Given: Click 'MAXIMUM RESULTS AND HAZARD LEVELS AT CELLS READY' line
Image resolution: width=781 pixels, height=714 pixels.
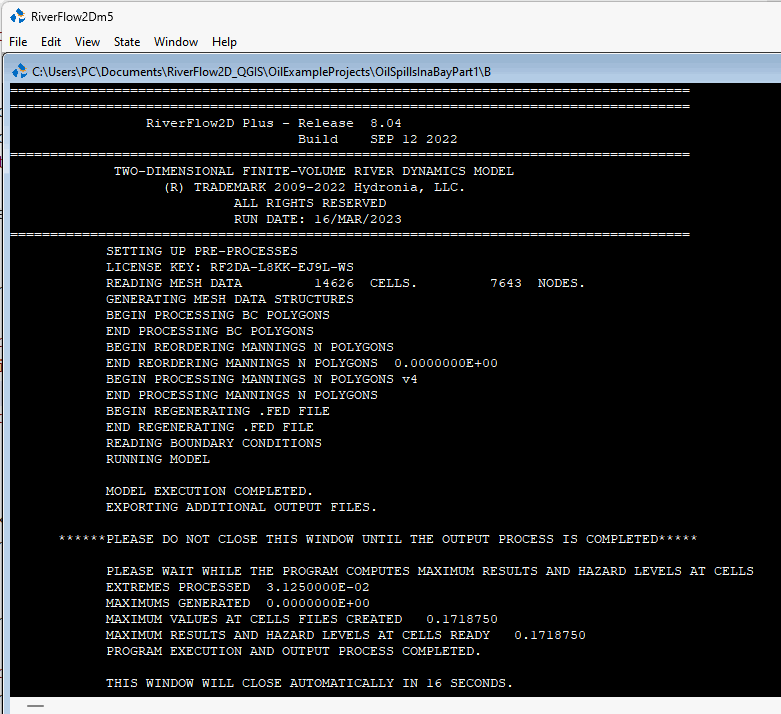Looking at the screenshot, I should click(x=346, y=635).
